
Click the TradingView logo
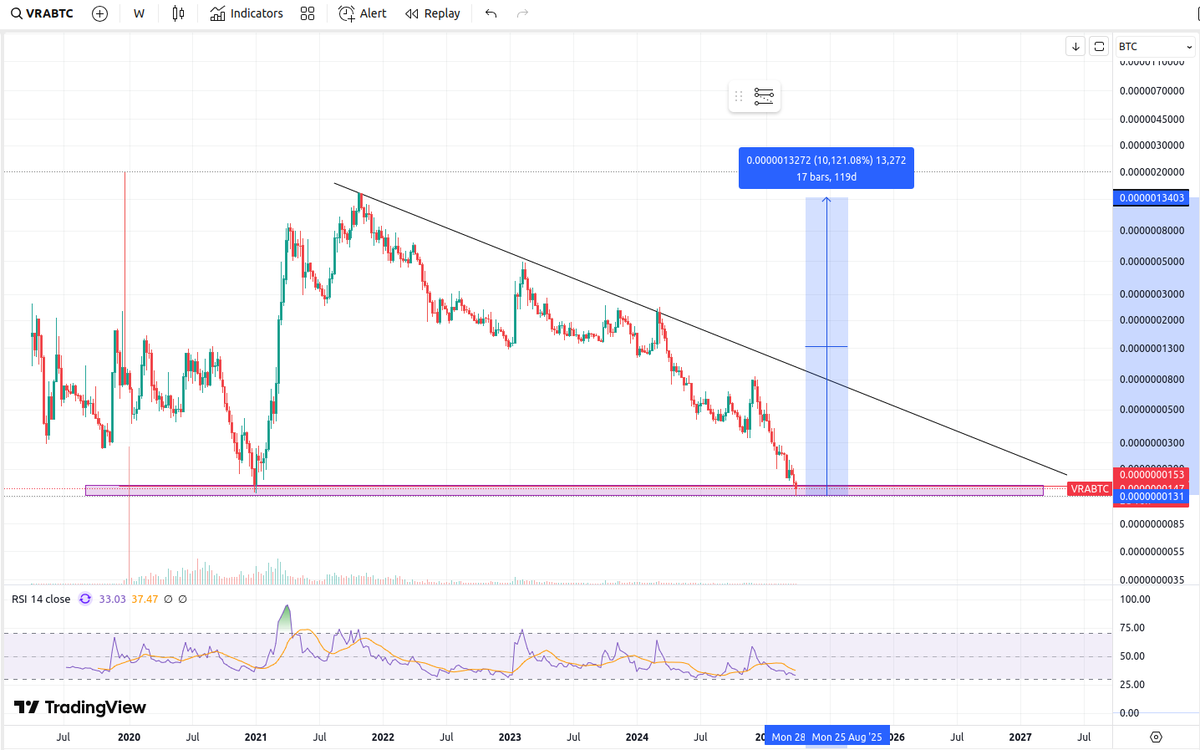pos(80,707)
